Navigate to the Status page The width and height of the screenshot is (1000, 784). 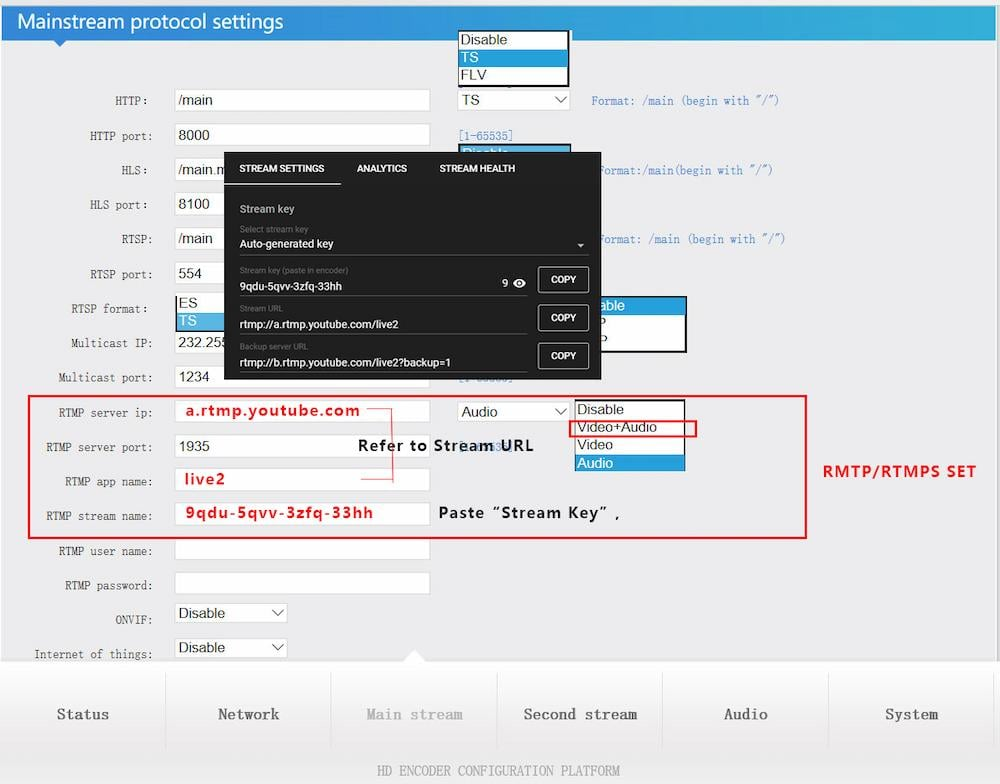[82, 714]
